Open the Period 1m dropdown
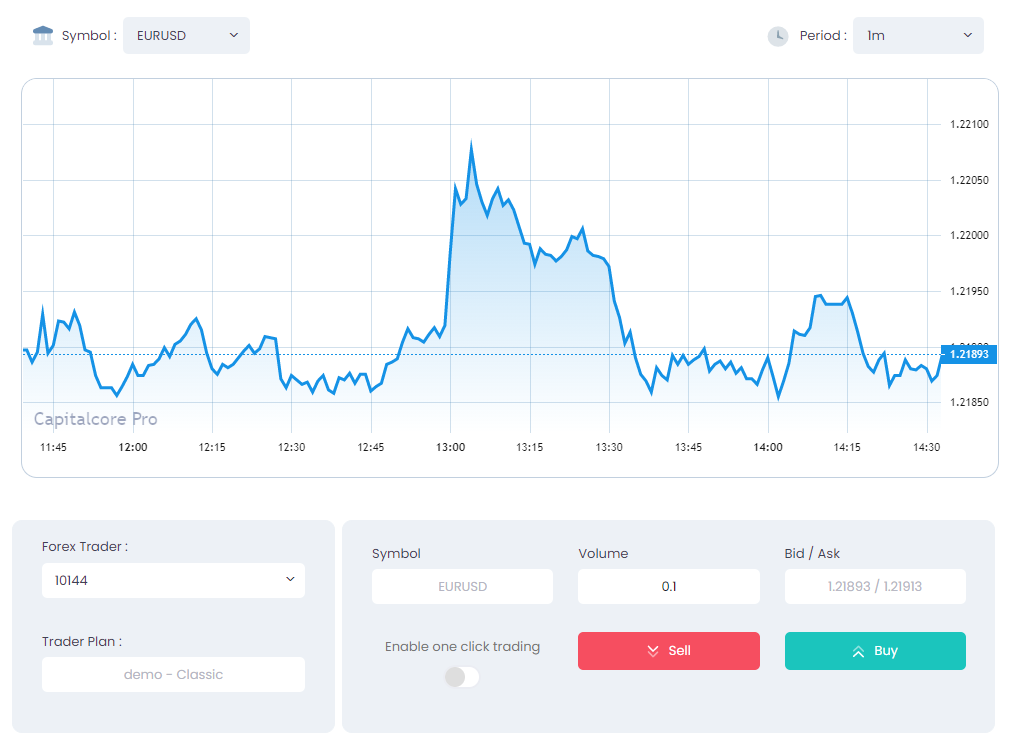This screenshot has width=1018, height=745. (918, 36)
